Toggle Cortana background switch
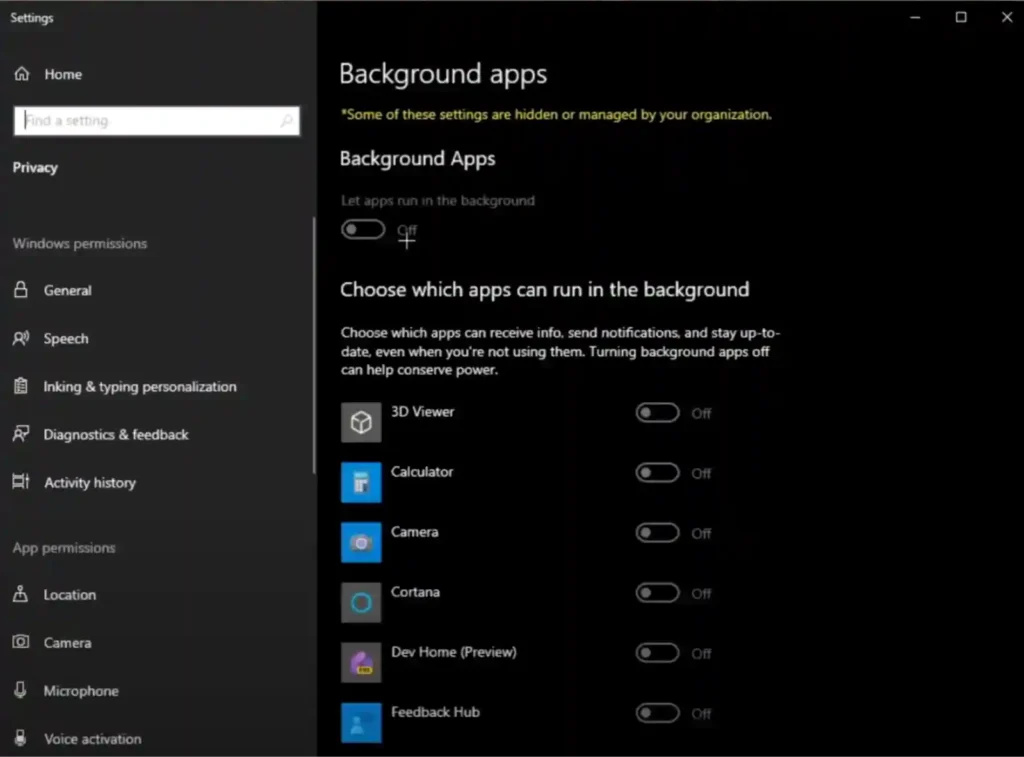Image resolution: width=1024 pixels, height=757 pixels. [x=658, y=593]
